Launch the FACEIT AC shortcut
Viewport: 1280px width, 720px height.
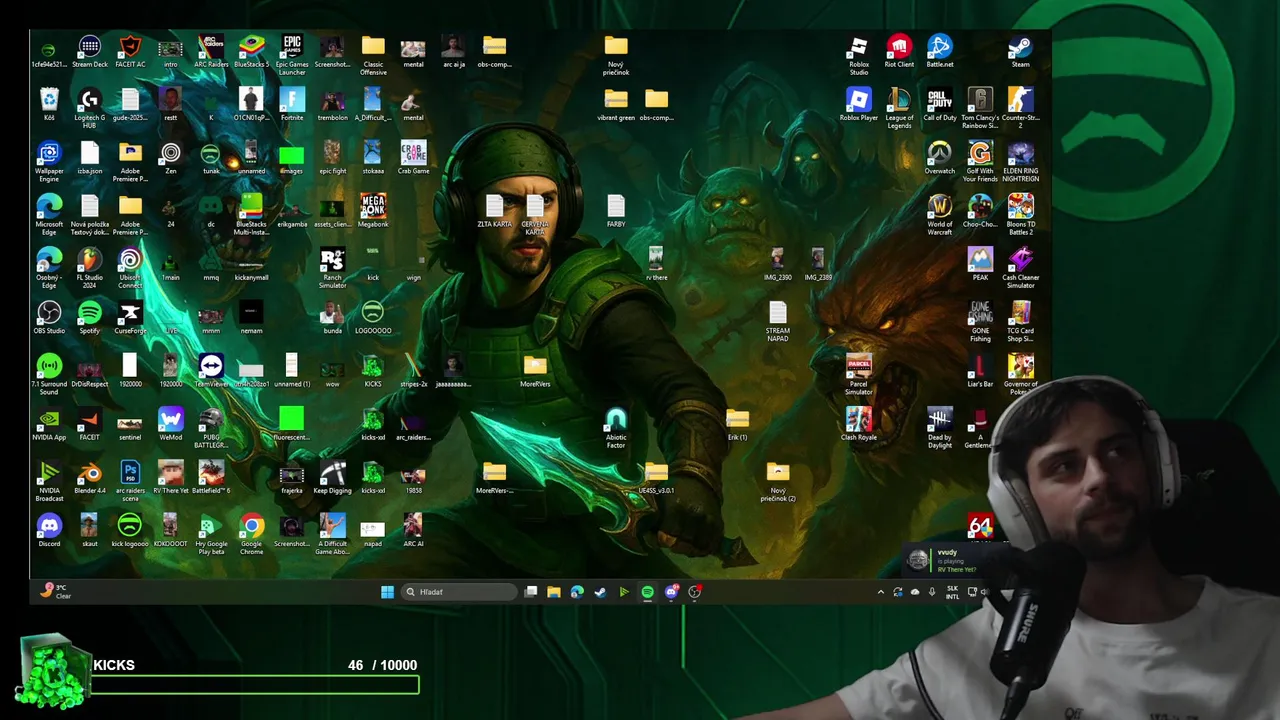click(x=130, y=52)
